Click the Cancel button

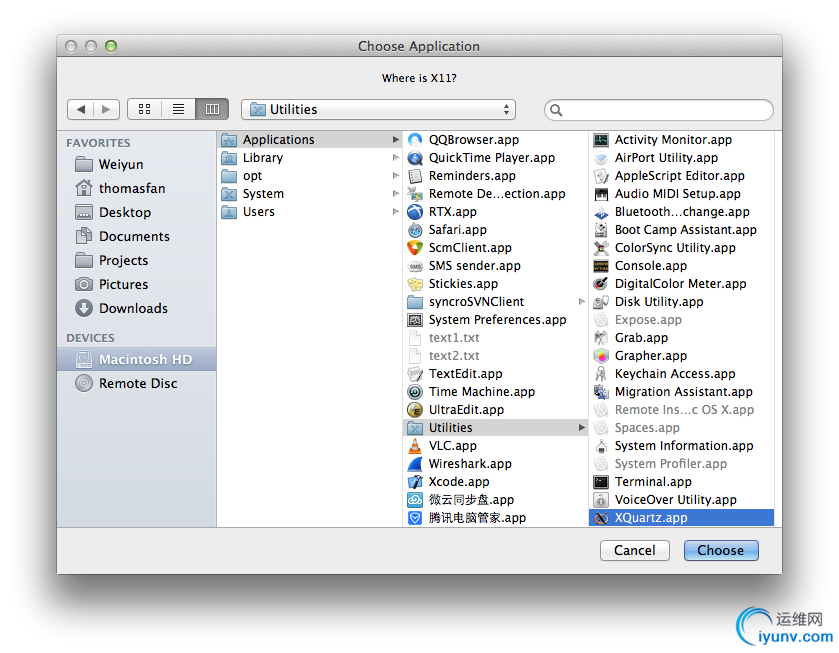pyautogui.click(x=635, y=550)
